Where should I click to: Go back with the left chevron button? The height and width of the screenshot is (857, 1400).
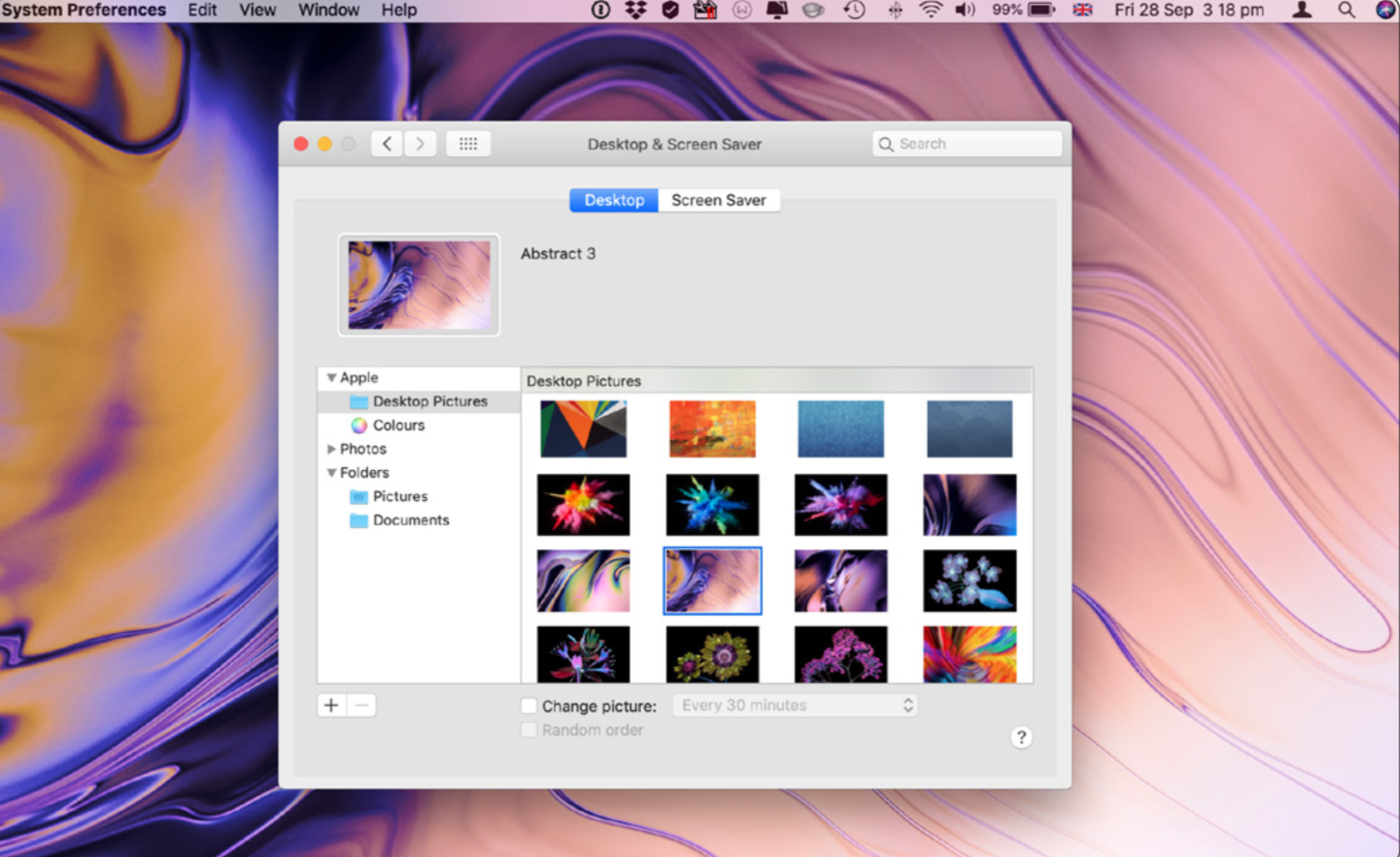pos(387,144)
